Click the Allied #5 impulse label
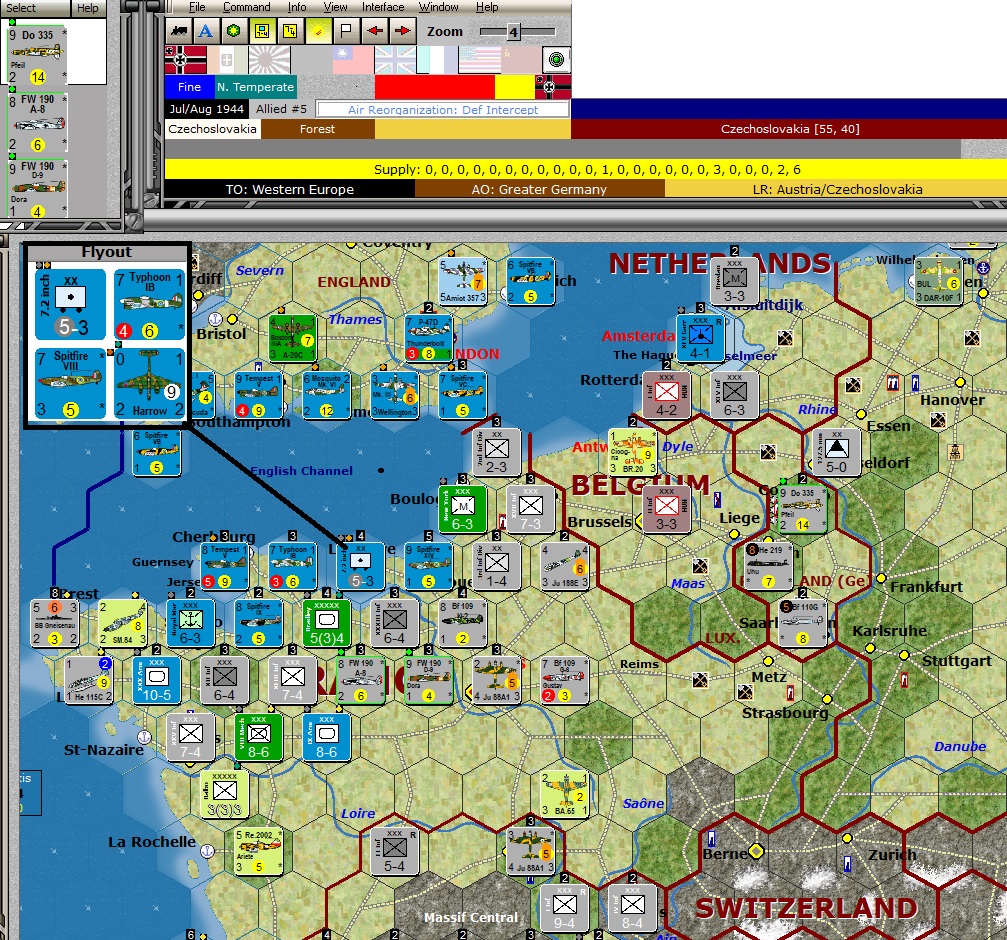The height and width of the screenshot is (940, 1007). point(281,109)
